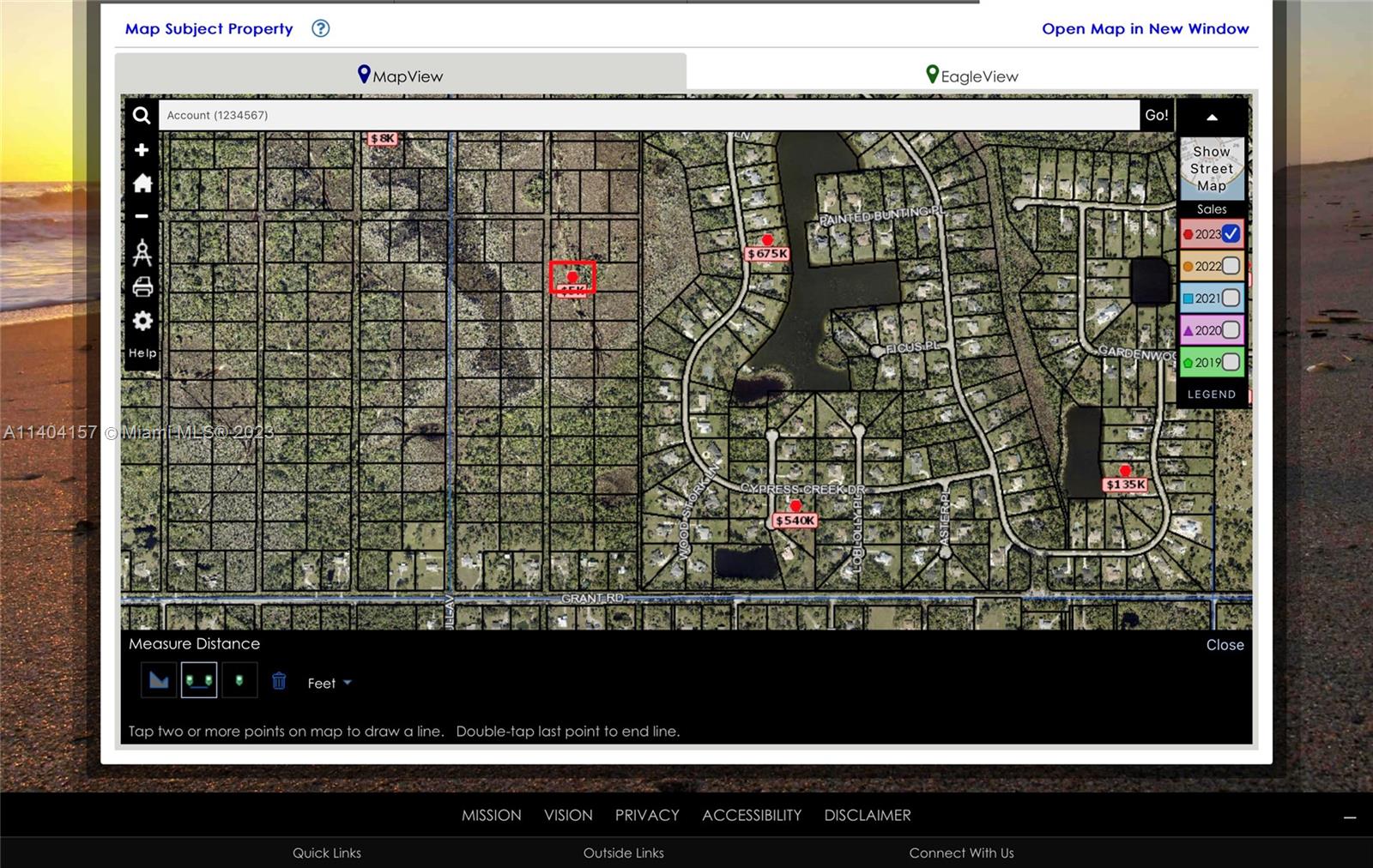The width and height of the screenshot is (1373, 868).
Task: Open the measure compass tool
Action: click(142, 252)
